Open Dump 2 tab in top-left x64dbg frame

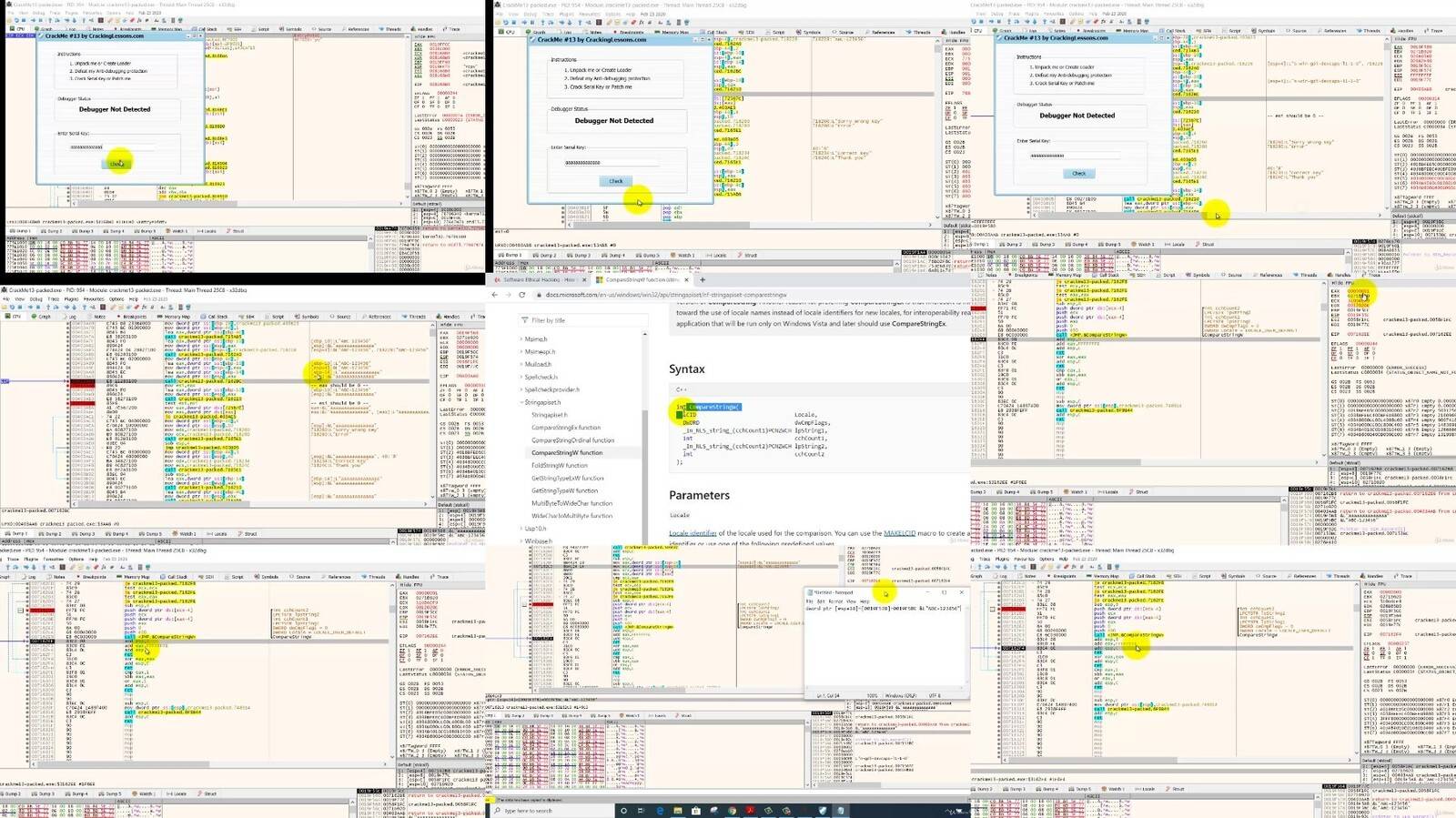point(52,231)
